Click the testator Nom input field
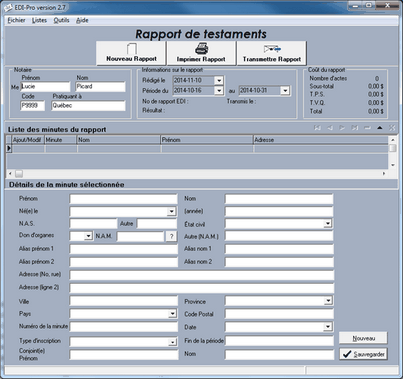The height and width of the screenshot is (379, 403). tap(279, 199)
